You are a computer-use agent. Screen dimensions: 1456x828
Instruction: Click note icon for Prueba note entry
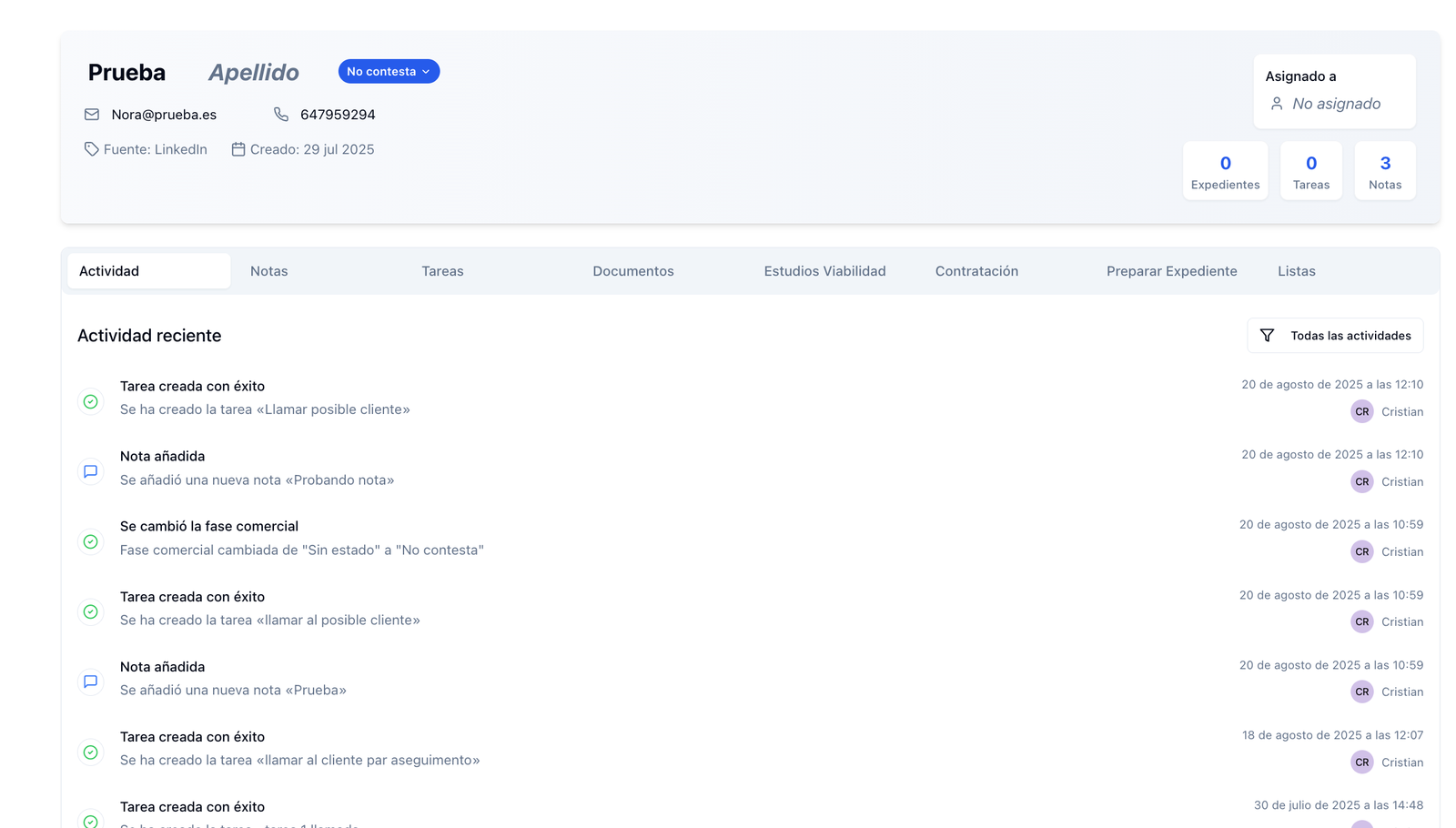(91, 682)
